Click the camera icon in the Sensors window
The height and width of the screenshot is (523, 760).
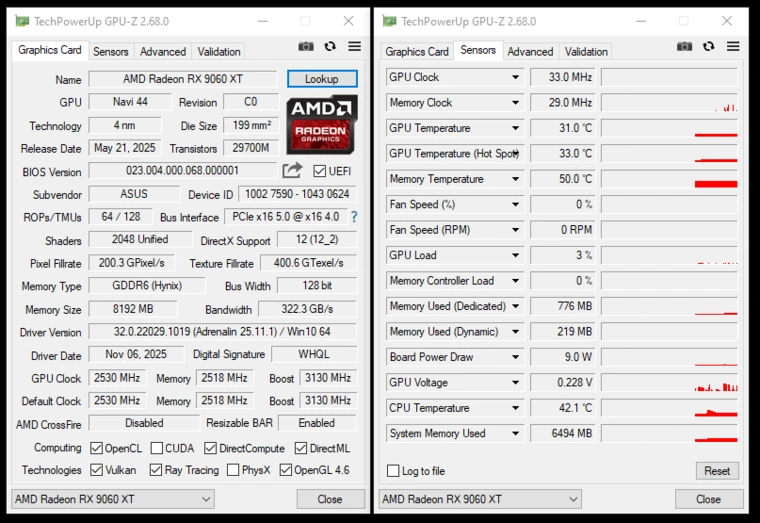tap(684, 47)
